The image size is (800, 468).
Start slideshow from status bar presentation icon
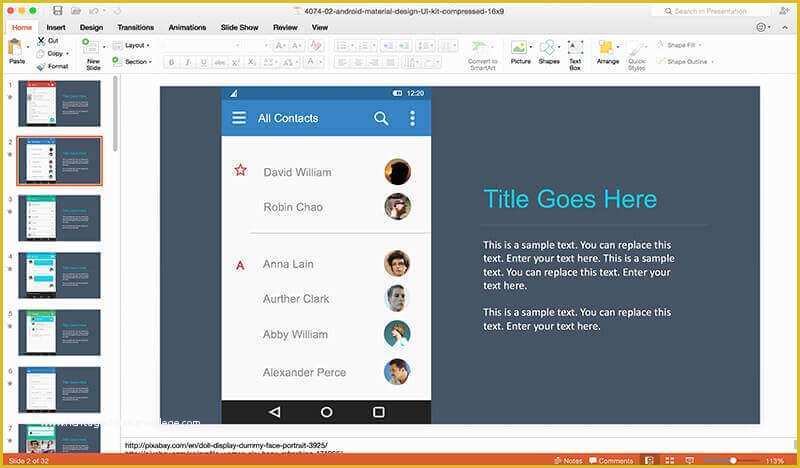pyautogui.click(x=690, y=460)
